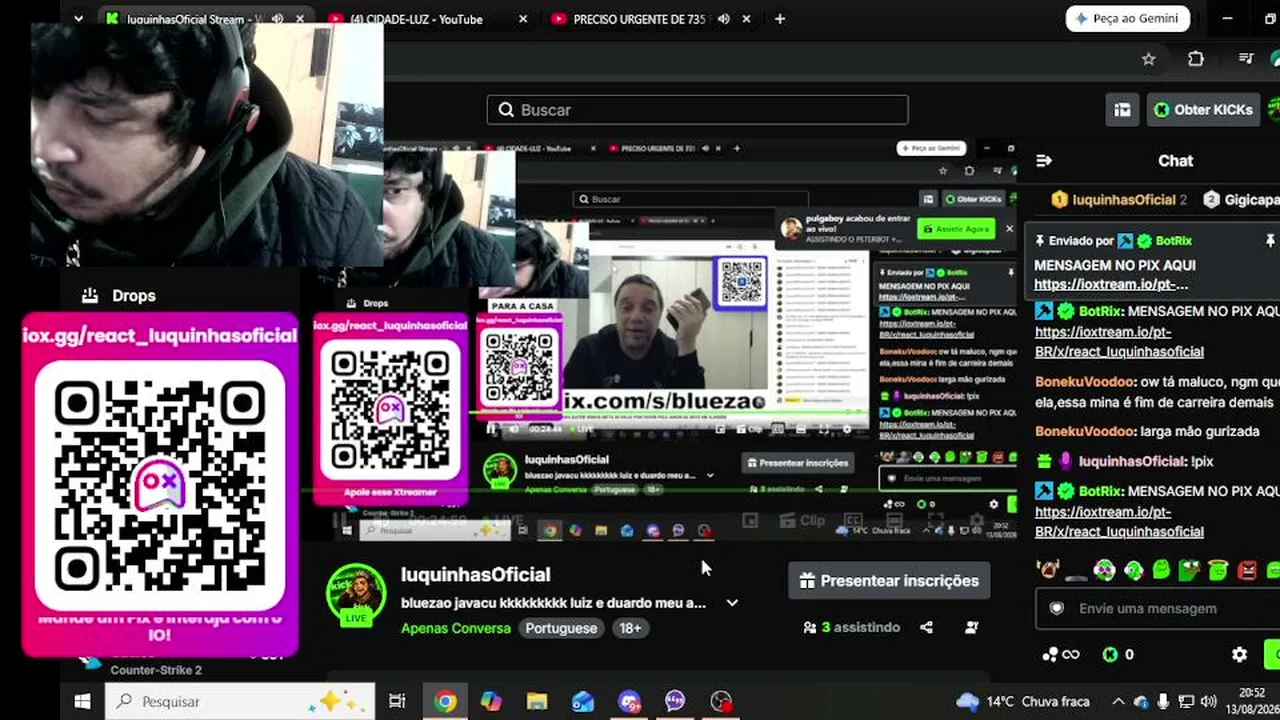
Task: Share the stream with the share icon
Action: click(x=926, y=628)
